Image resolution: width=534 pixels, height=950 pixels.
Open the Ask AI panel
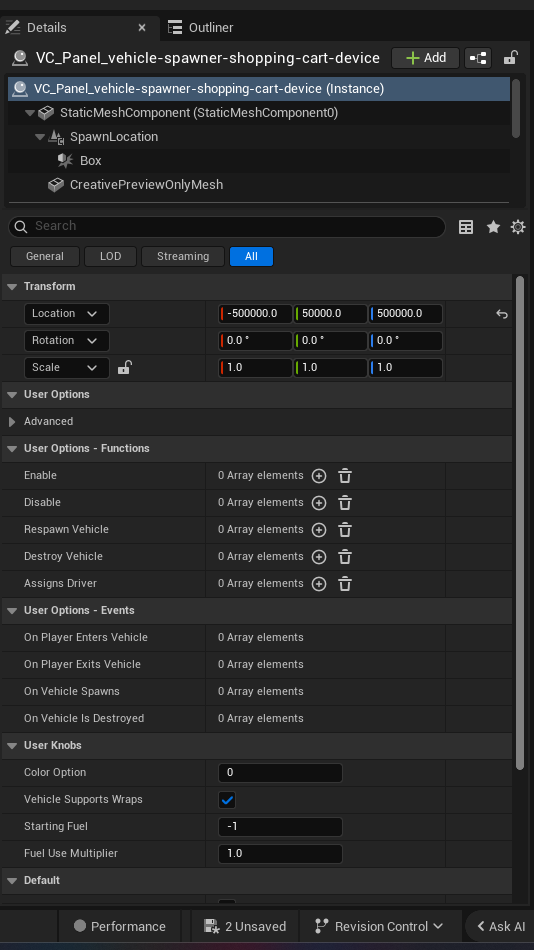[x=500, y=926]
